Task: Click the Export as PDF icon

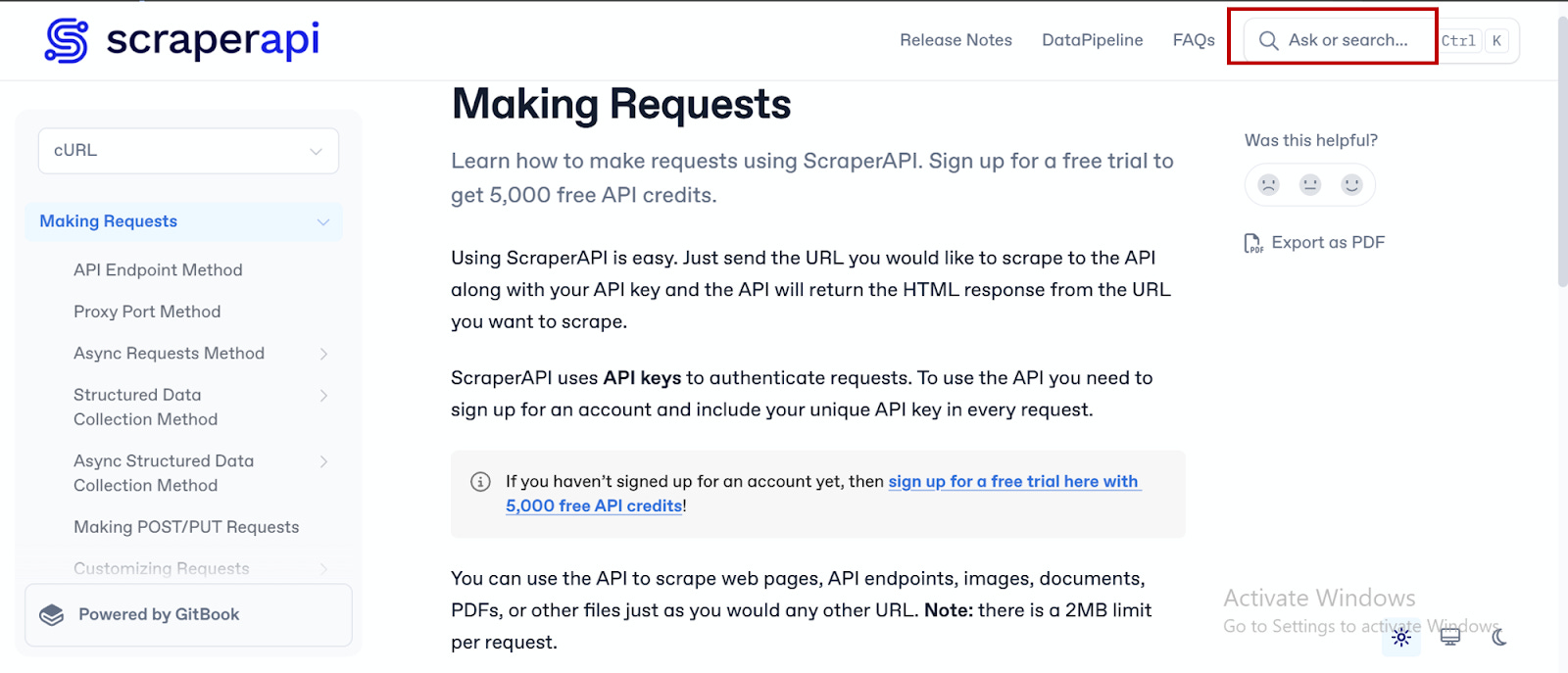Action: 1253,243
